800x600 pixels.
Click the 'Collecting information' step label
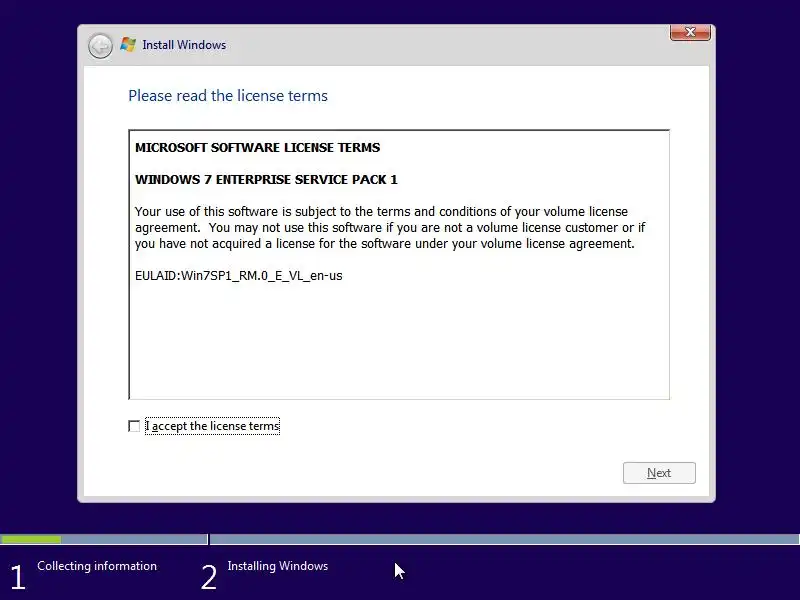click(97, 566)
